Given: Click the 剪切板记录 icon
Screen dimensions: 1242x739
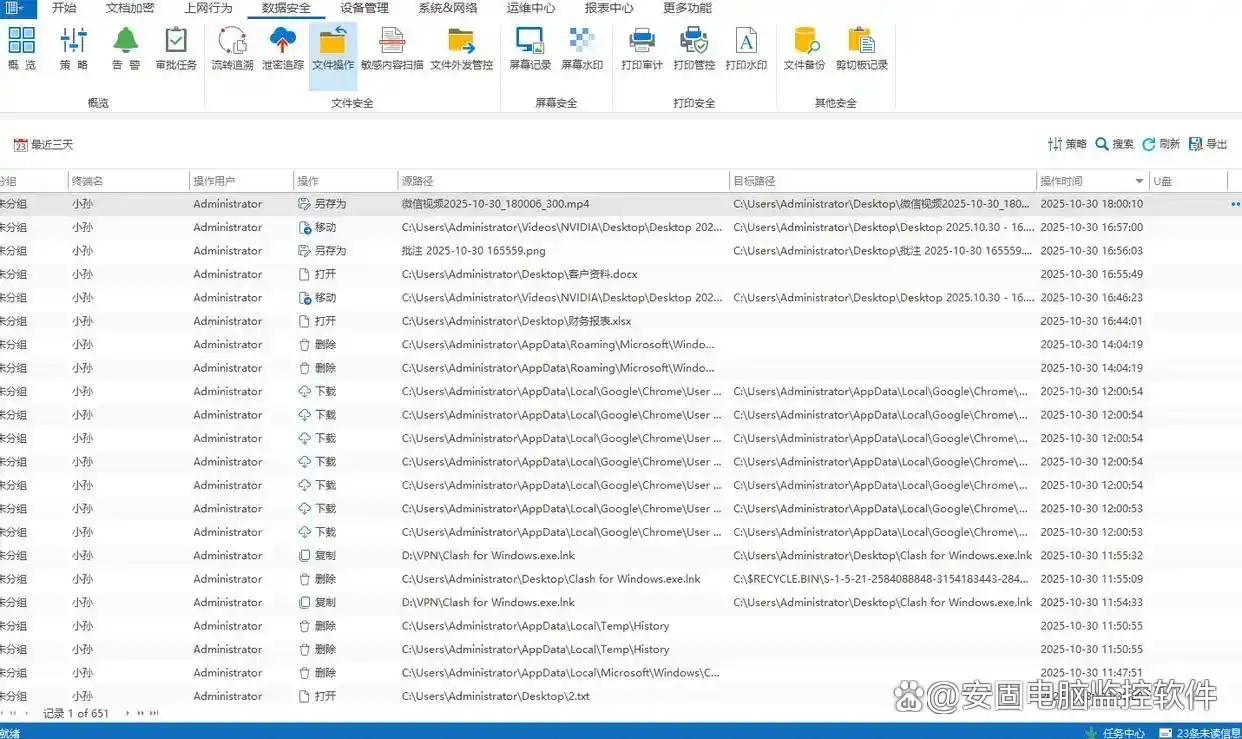Looking at the screenshot, I should click(861, 42).
